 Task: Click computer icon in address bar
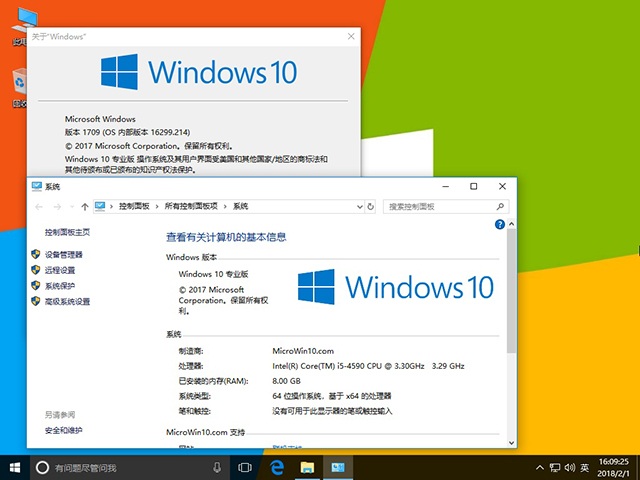click(x=100, y=207)
